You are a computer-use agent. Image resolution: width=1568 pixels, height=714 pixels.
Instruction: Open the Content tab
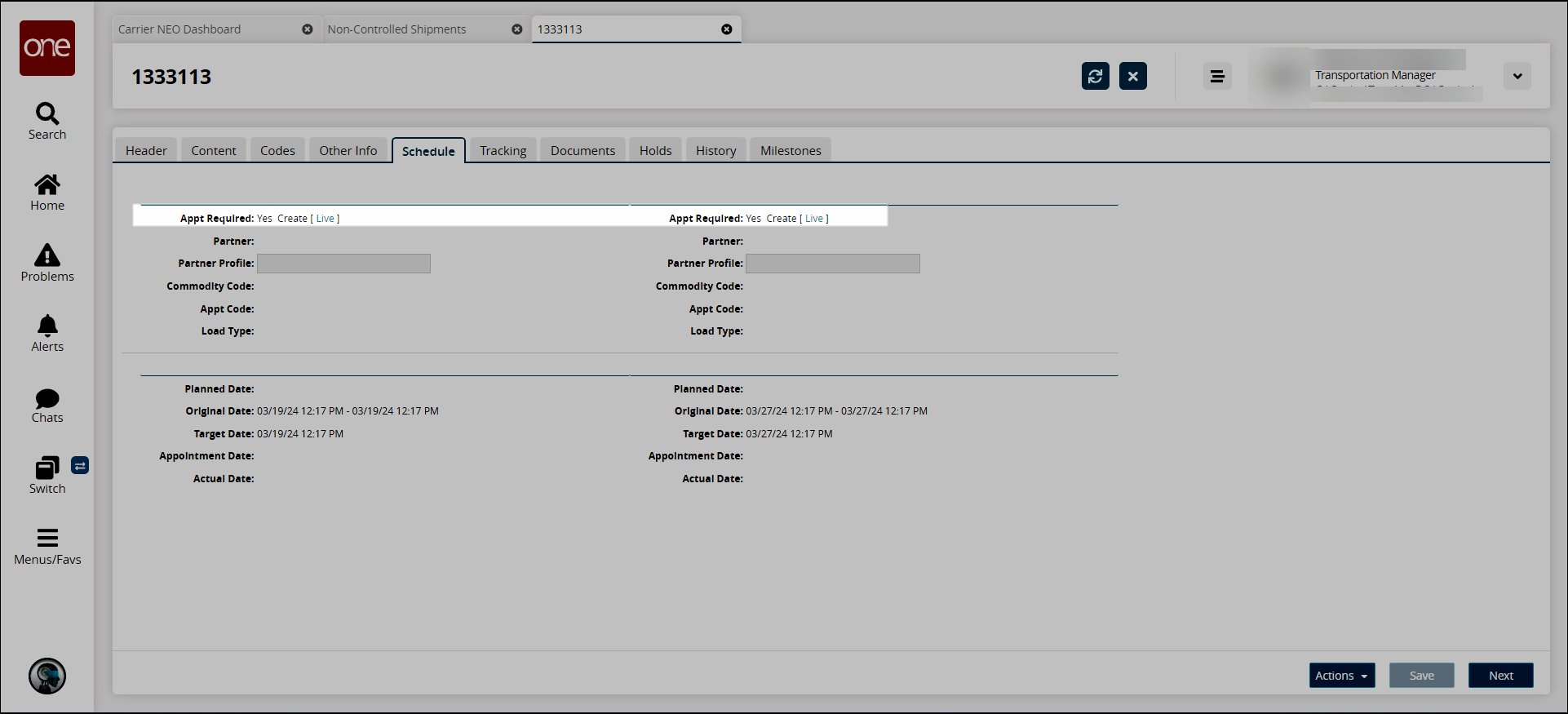pyautogui.click(x=214, y=150)
